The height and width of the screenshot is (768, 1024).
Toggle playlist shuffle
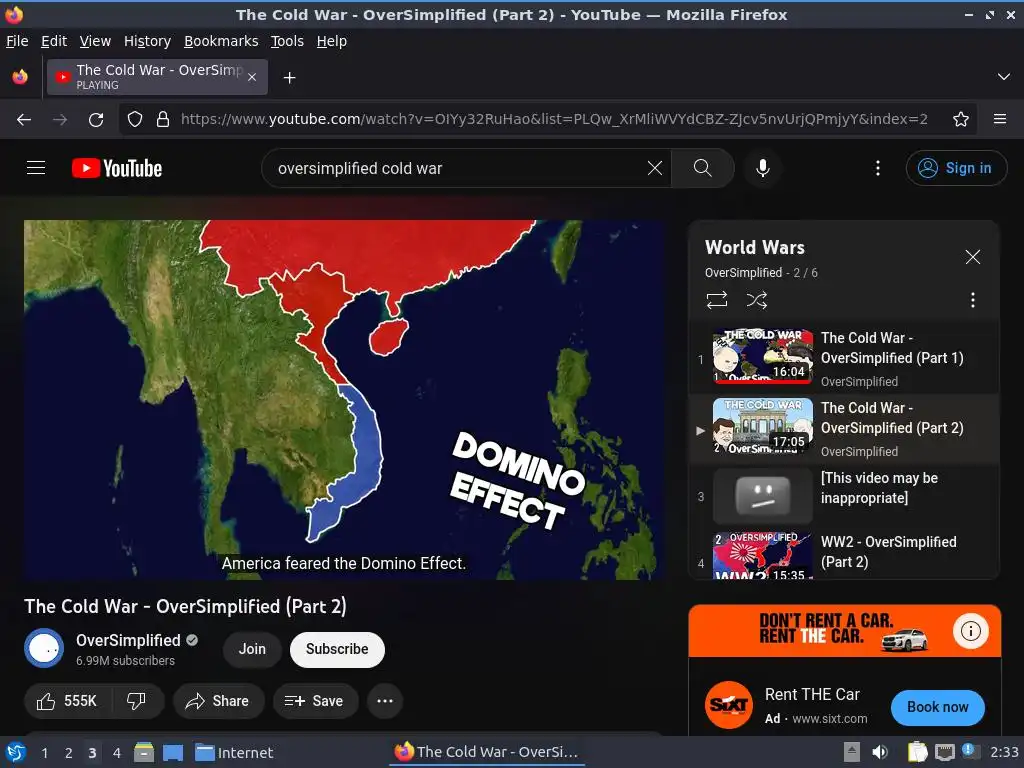(757, 300)
